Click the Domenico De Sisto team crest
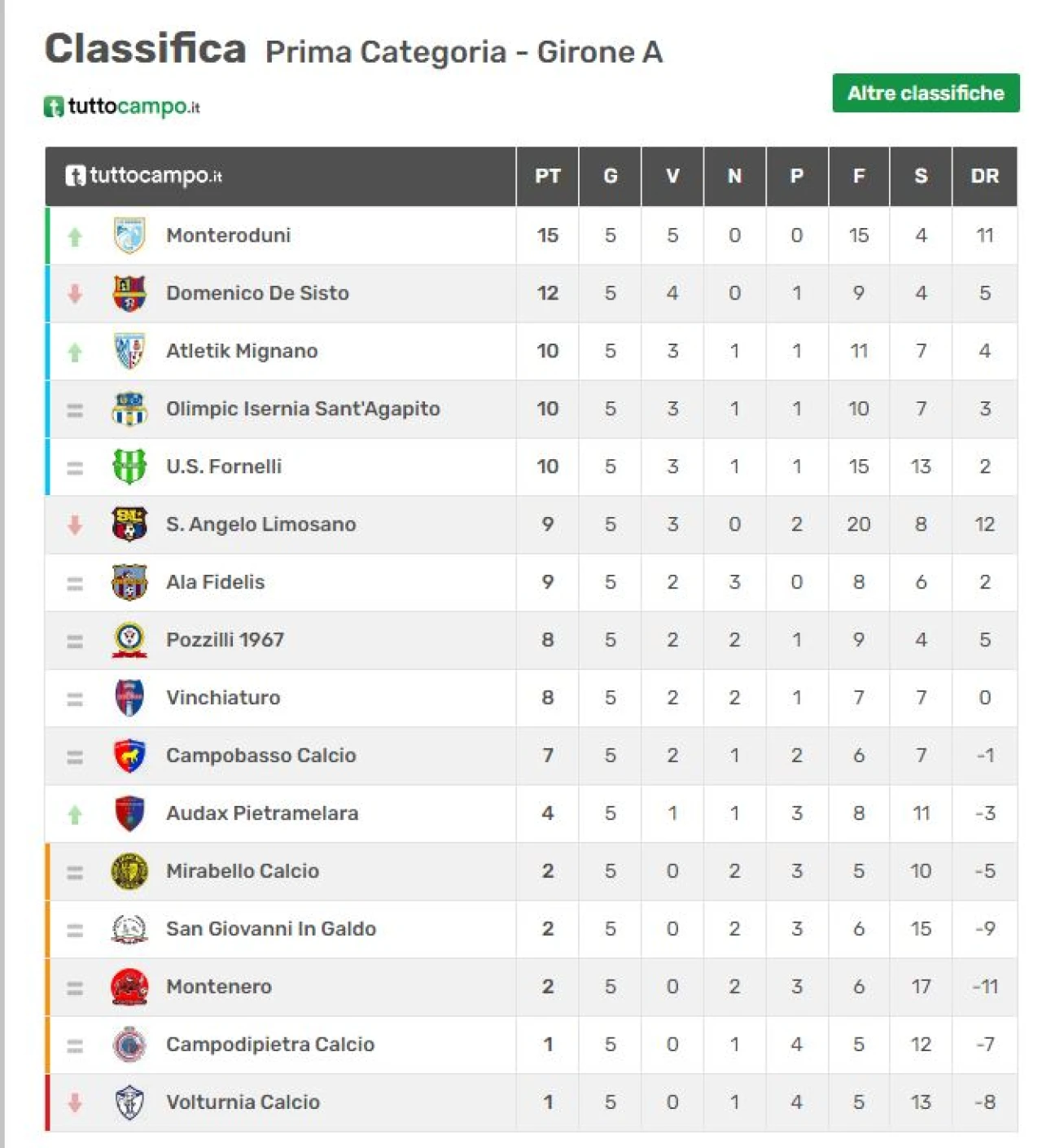Image resolution: width=1042 pixels, height=1148 pixels. pyautogui.click(x=129, y=294)
